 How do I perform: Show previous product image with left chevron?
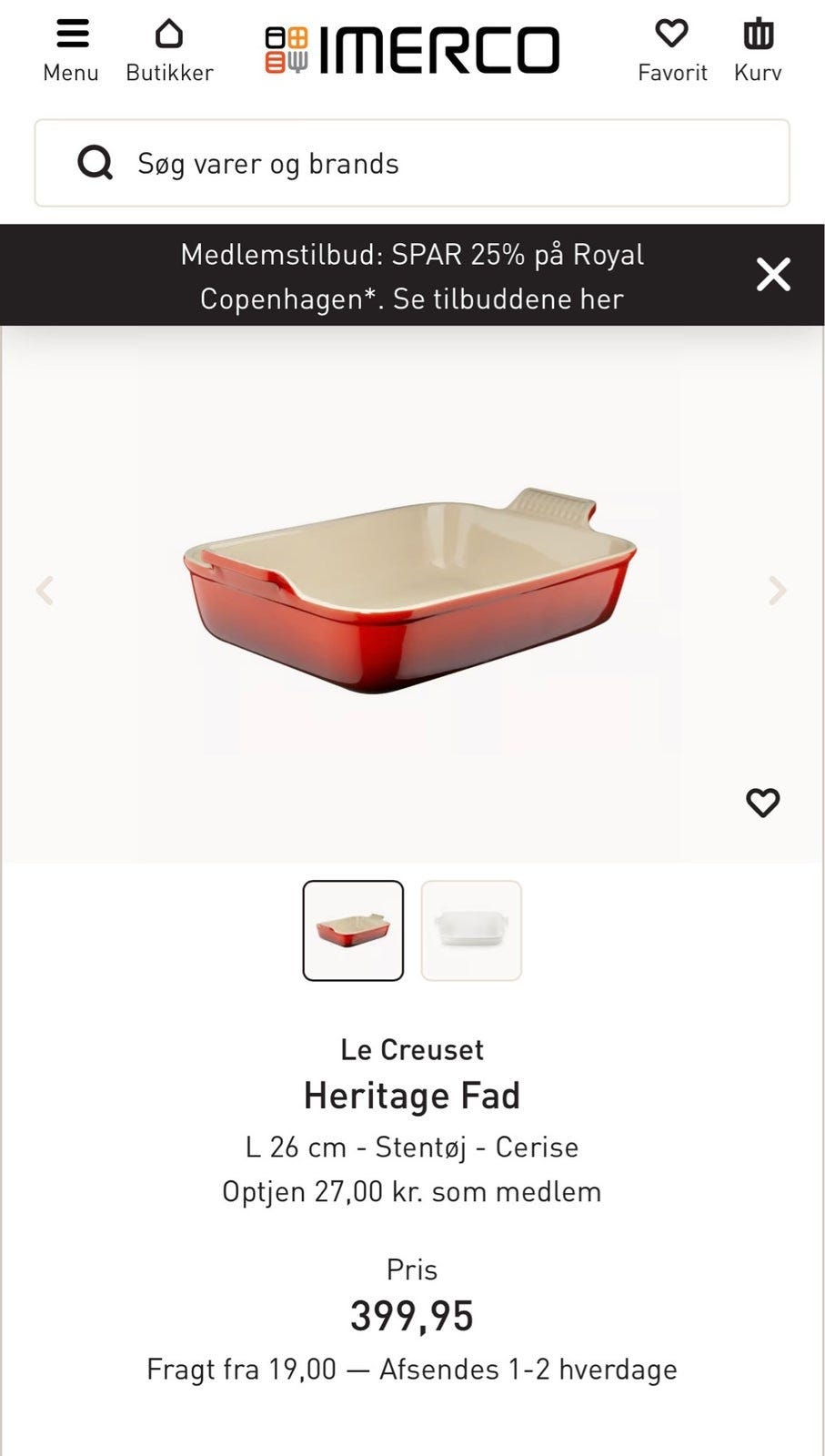coord(45,591)
